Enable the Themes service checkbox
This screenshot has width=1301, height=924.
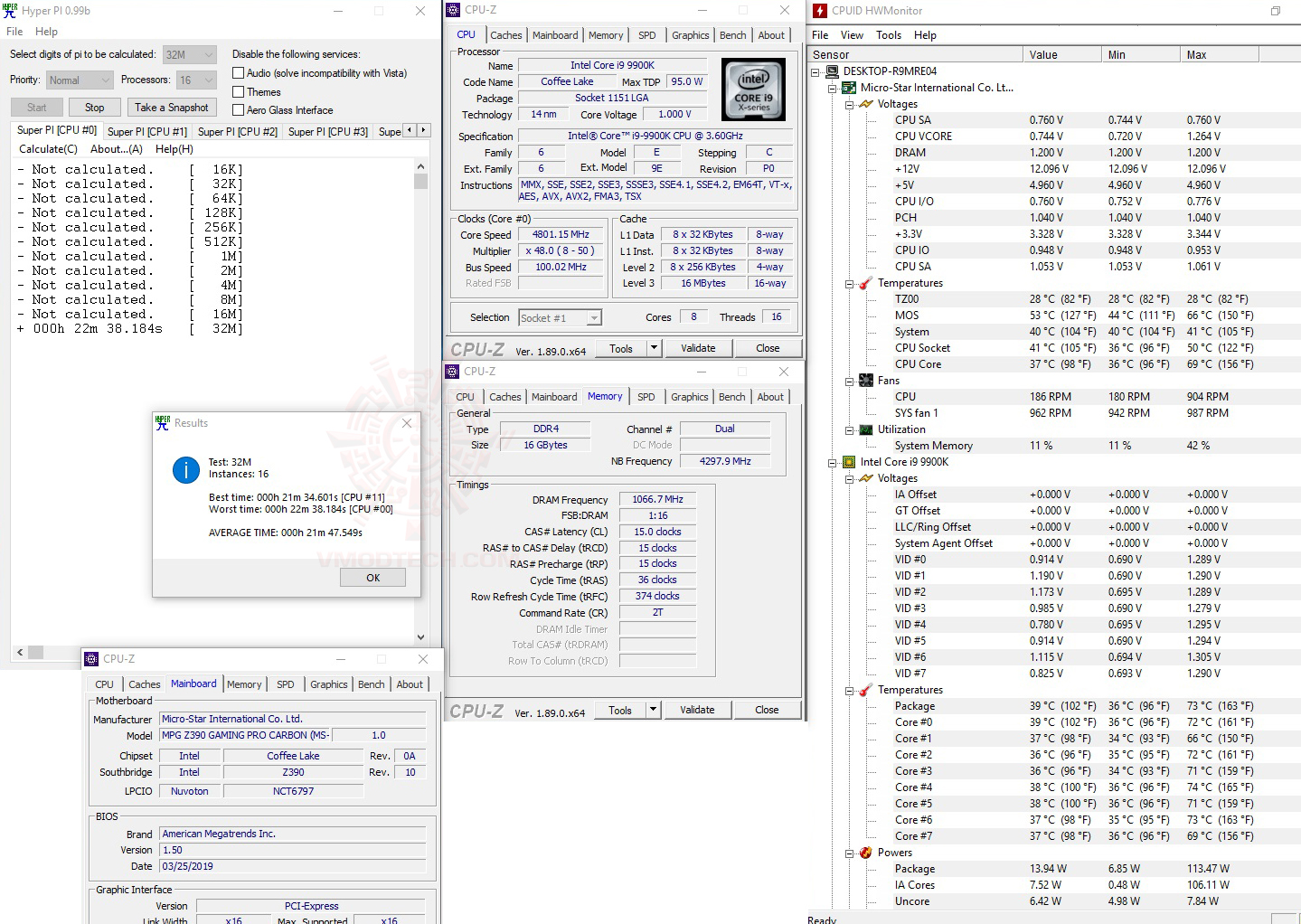239,91
